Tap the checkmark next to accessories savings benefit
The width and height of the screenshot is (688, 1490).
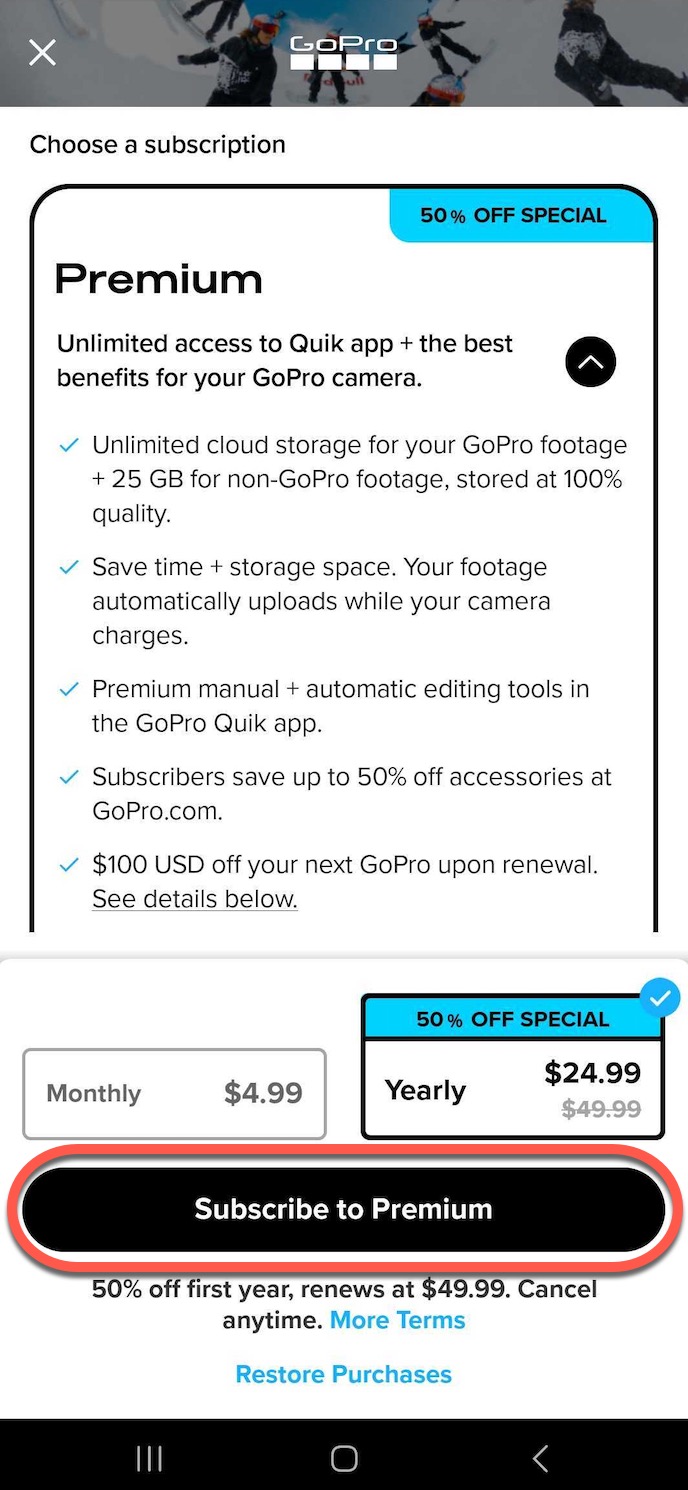(68, 776)
